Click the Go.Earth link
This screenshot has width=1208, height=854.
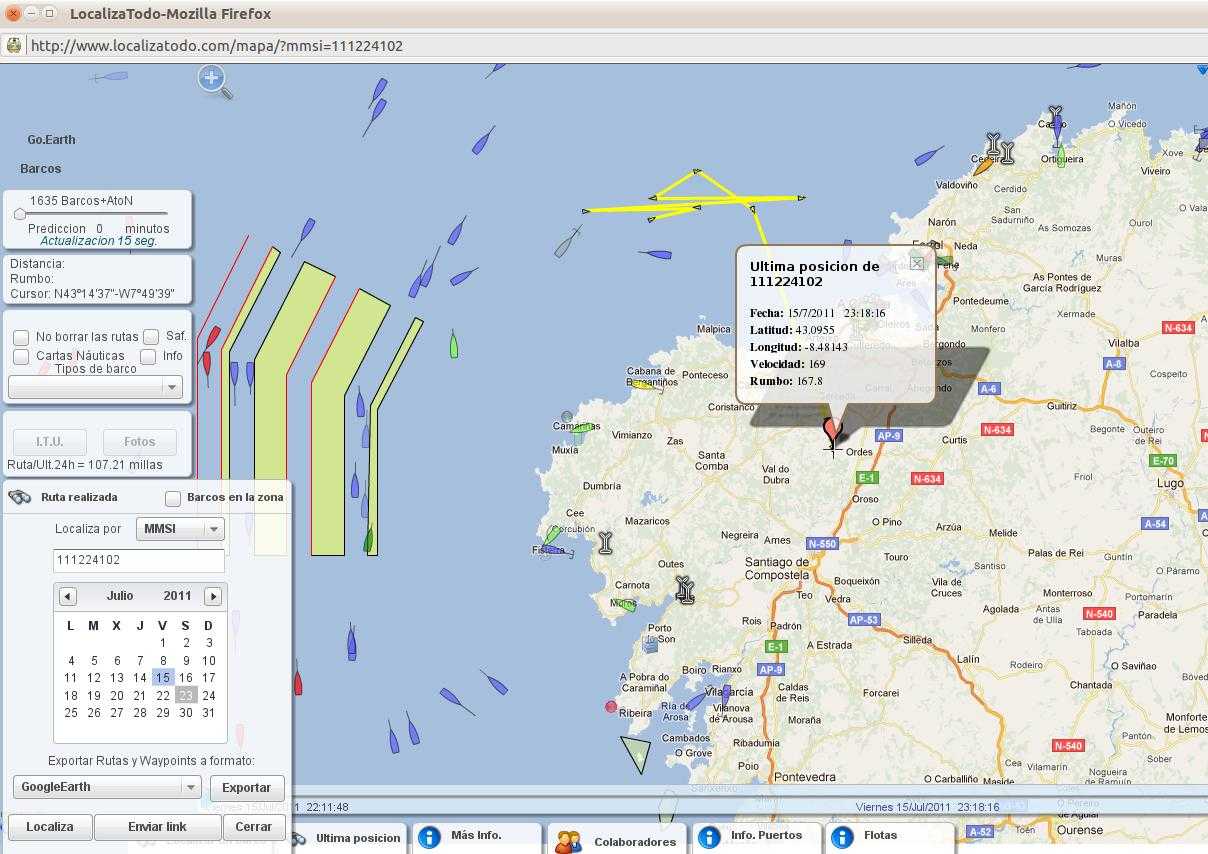[51, 140]
